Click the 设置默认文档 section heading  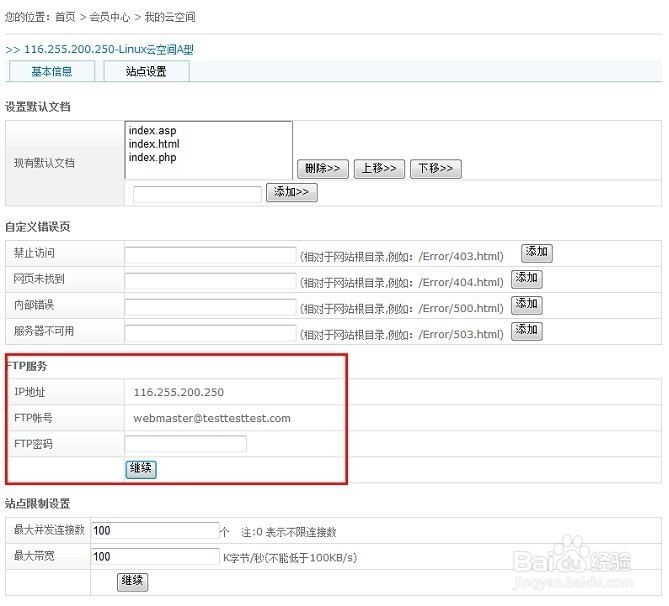click(x=38, y=107)
